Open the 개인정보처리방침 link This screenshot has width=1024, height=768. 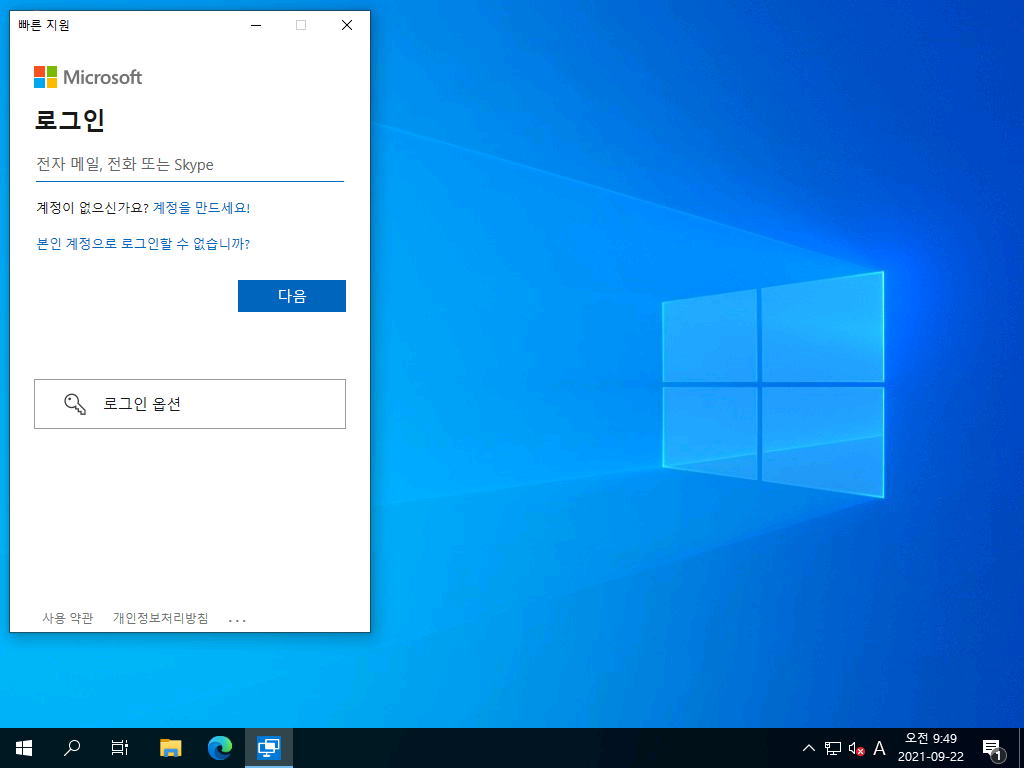coord(161,618)
